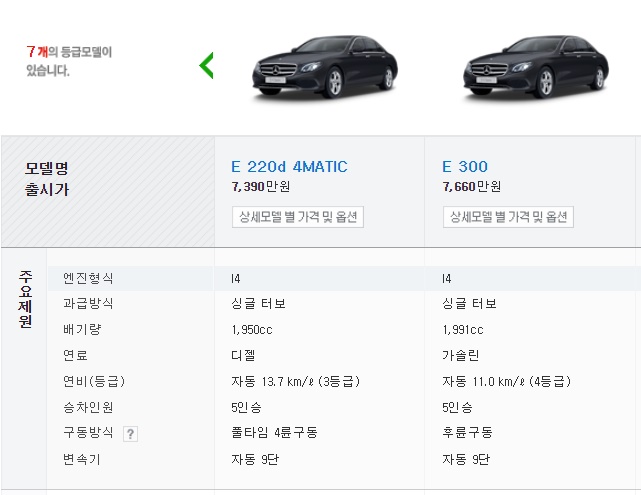
Task: Click the 7,390만원 price text
Action: pos(261,186)
